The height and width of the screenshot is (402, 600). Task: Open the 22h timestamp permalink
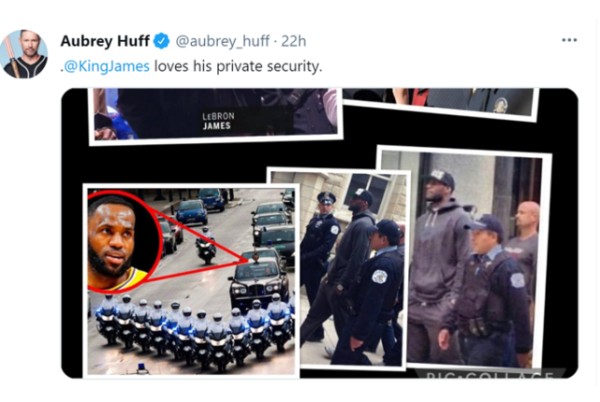[293, 41]
